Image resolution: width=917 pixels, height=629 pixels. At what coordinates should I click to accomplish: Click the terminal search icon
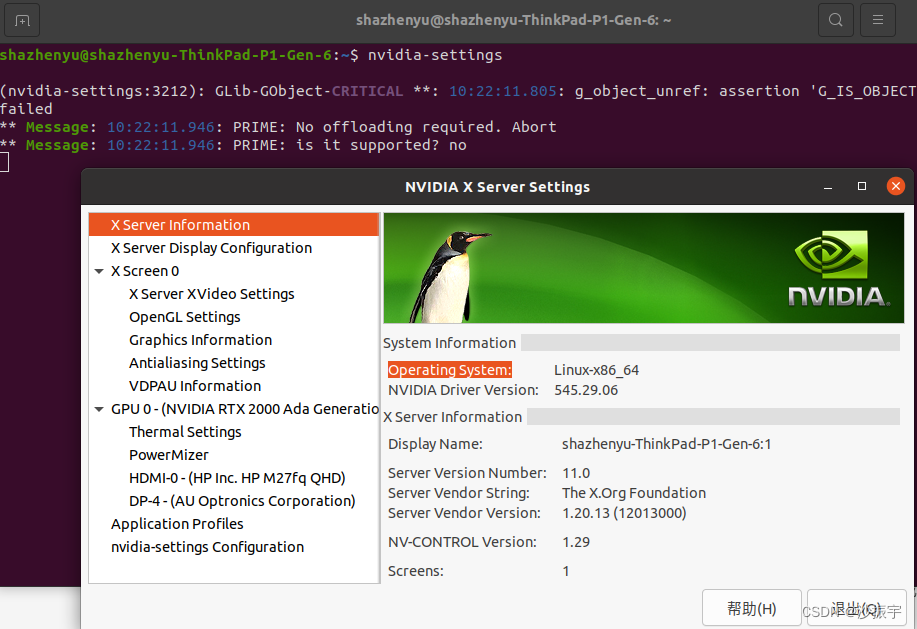click(x=835, y=20)
